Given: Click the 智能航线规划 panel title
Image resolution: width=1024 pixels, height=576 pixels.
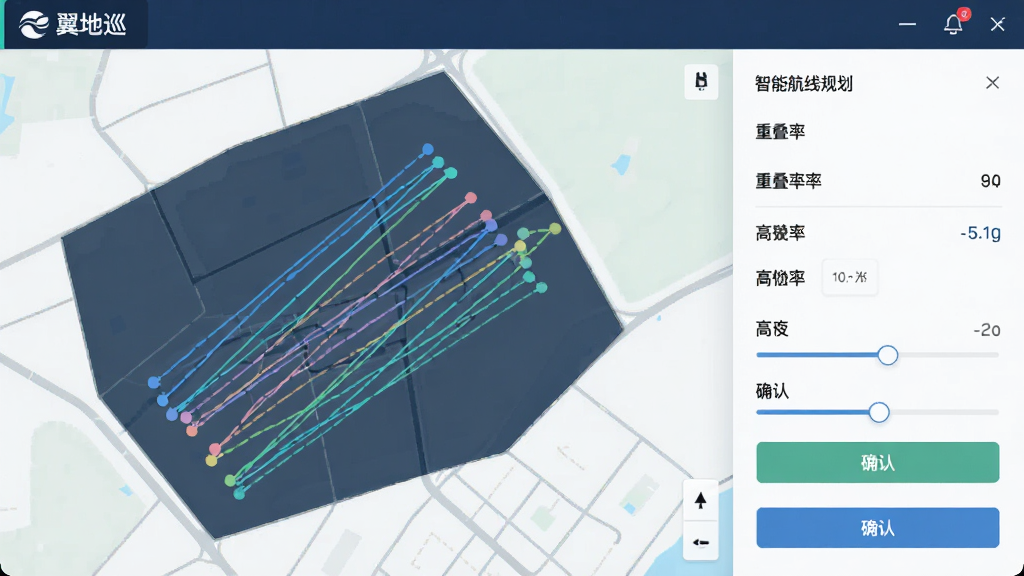Looking at the screenshot, I should point(804,84).
